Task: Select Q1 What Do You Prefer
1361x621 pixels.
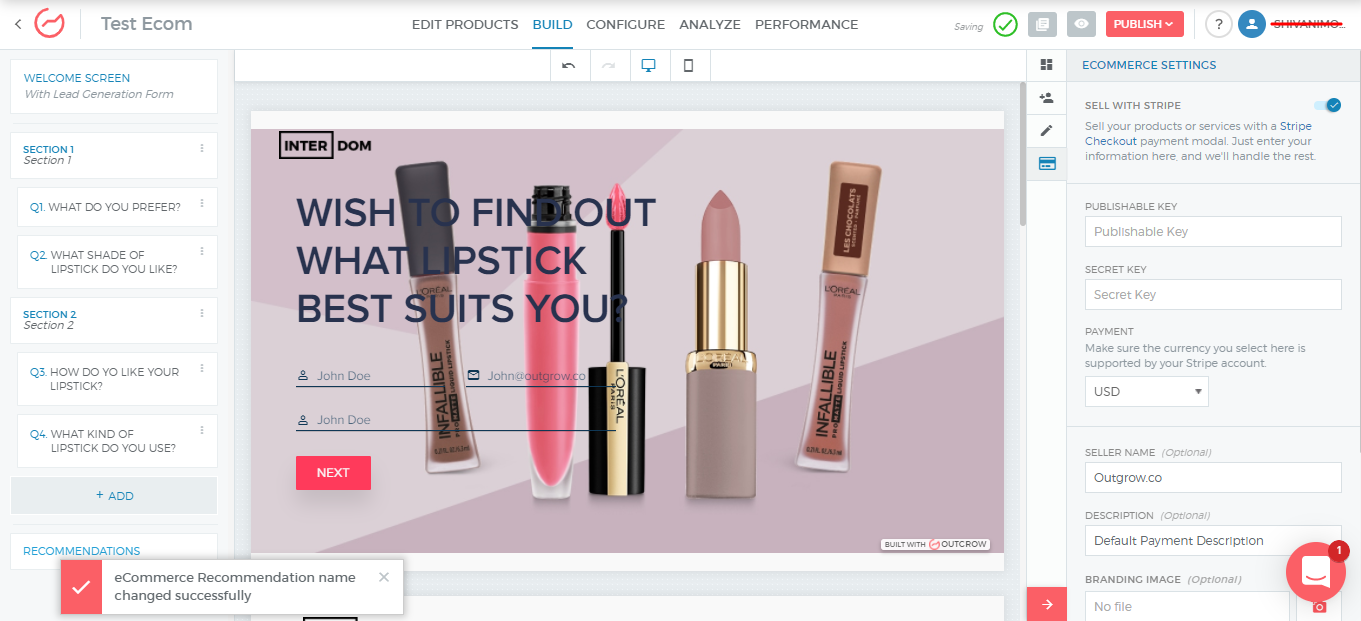Action: point(117,207)
